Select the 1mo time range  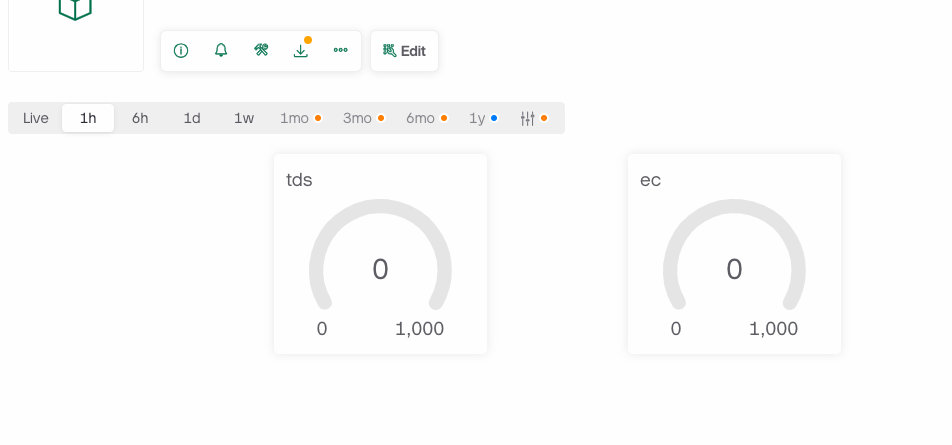point(301,118)
